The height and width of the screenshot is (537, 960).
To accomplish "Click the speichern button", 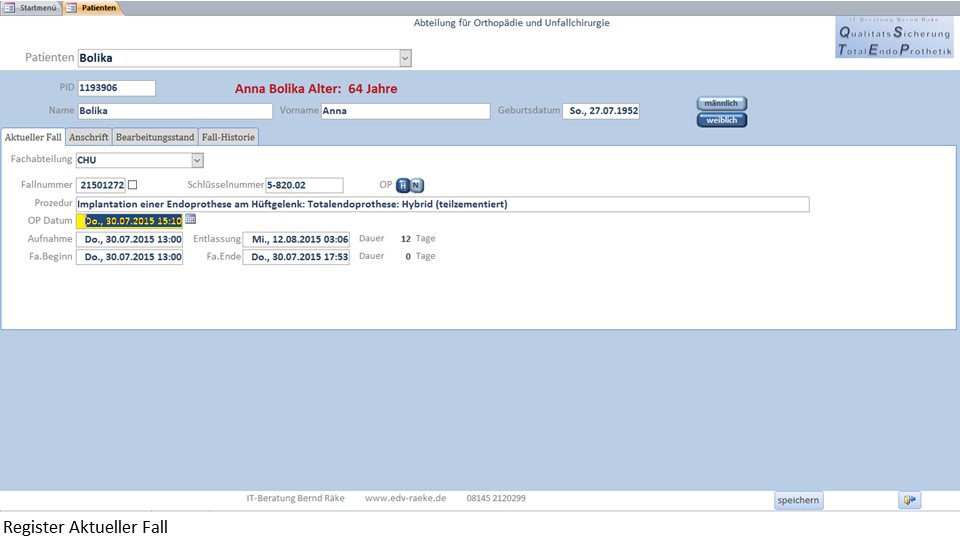I will (x=798, y=500).
